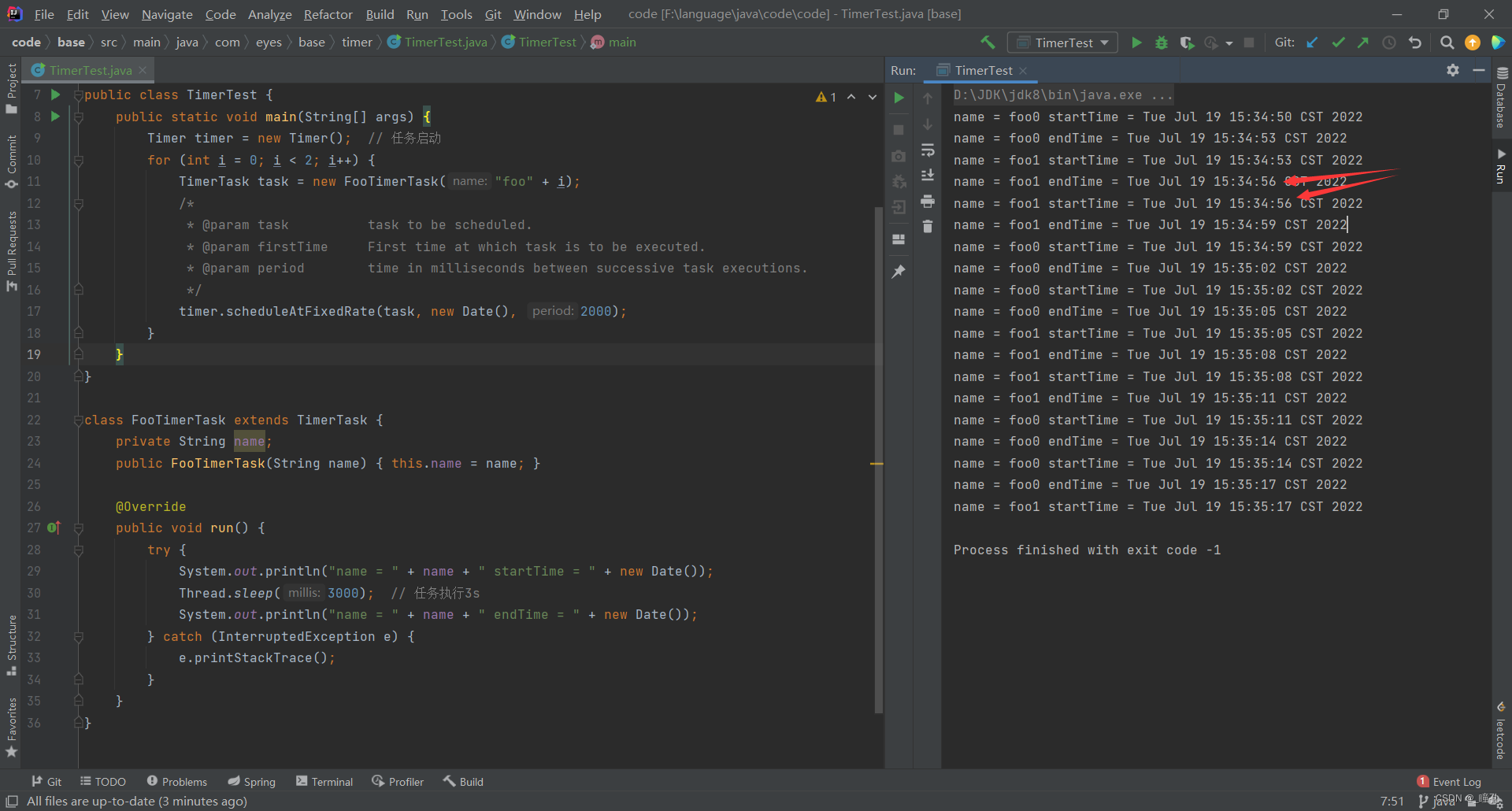Click the stop process square in main toolbar
Viewport: 1512px width, 811px height.
pos(1249,43)
